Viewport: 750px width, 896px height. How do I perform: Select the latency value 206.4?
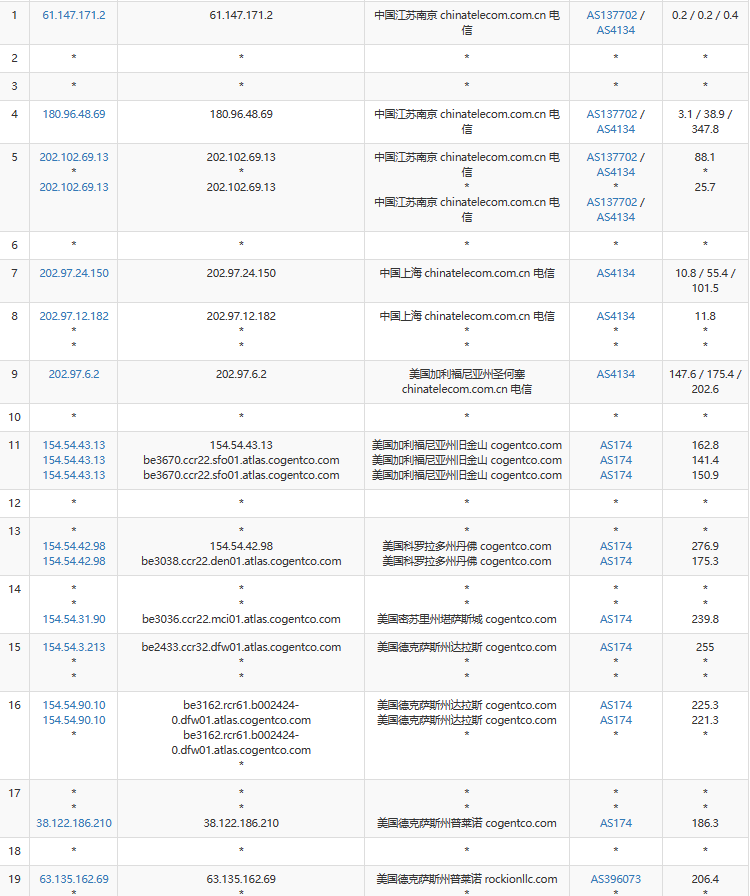(x=705, y=879)
